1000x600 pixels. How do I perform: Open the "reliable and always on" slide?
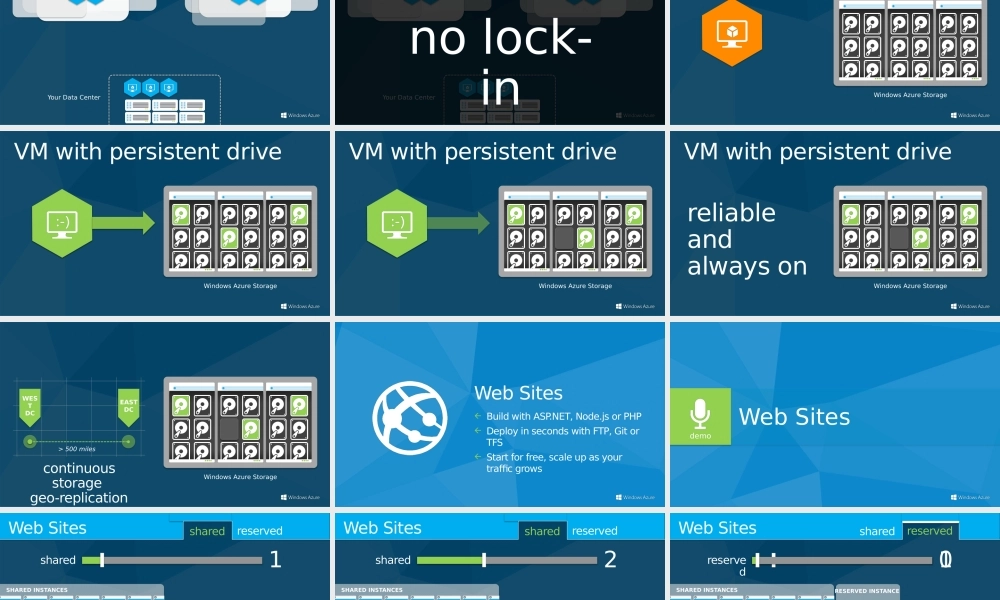[834, 223]
